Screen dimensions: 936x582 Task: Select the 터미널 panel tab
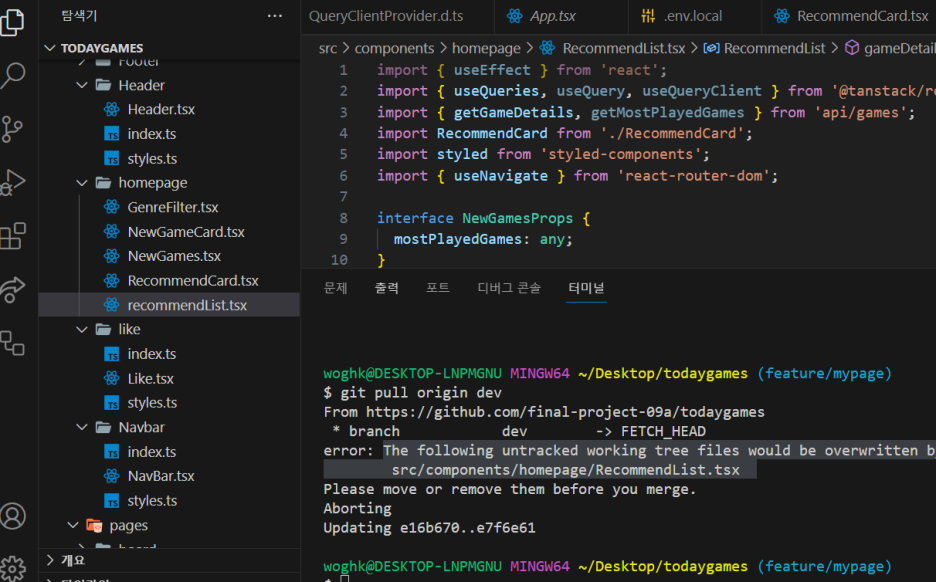tap(586, 288)
